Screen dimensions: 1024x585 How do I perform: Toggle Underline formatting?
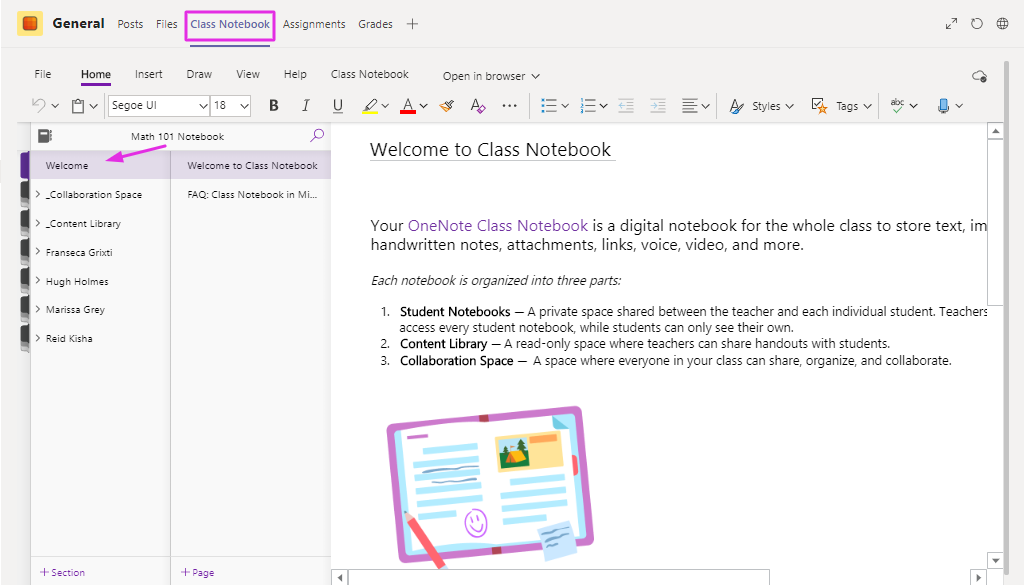click(338, 105)
